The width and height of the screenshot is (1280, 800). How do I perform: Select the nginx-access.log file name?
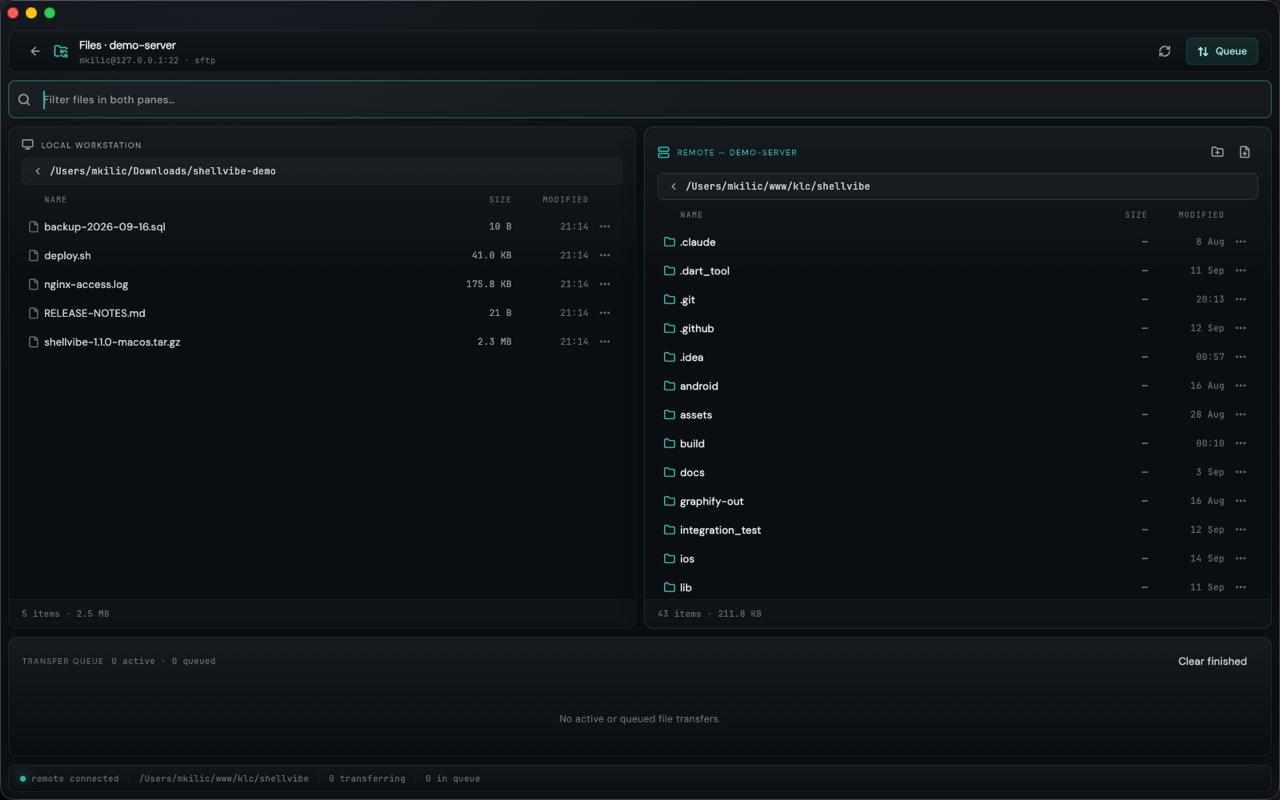86,285
